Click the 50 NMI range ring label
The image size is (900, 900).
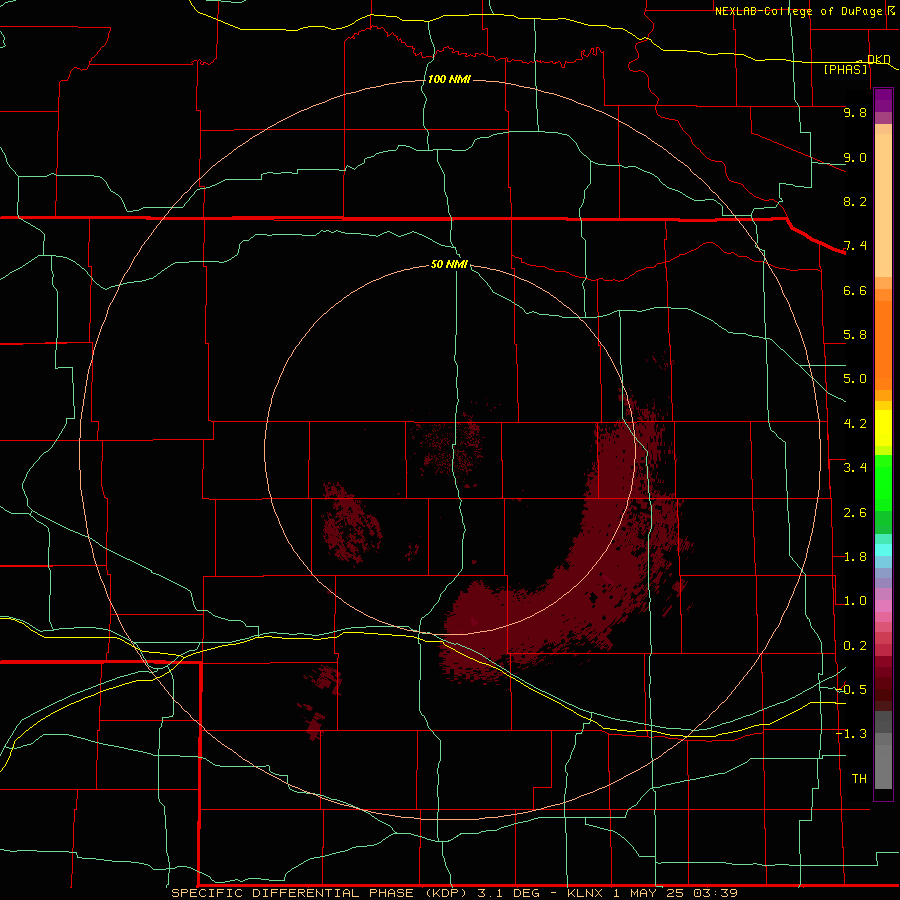coord(449,264)
